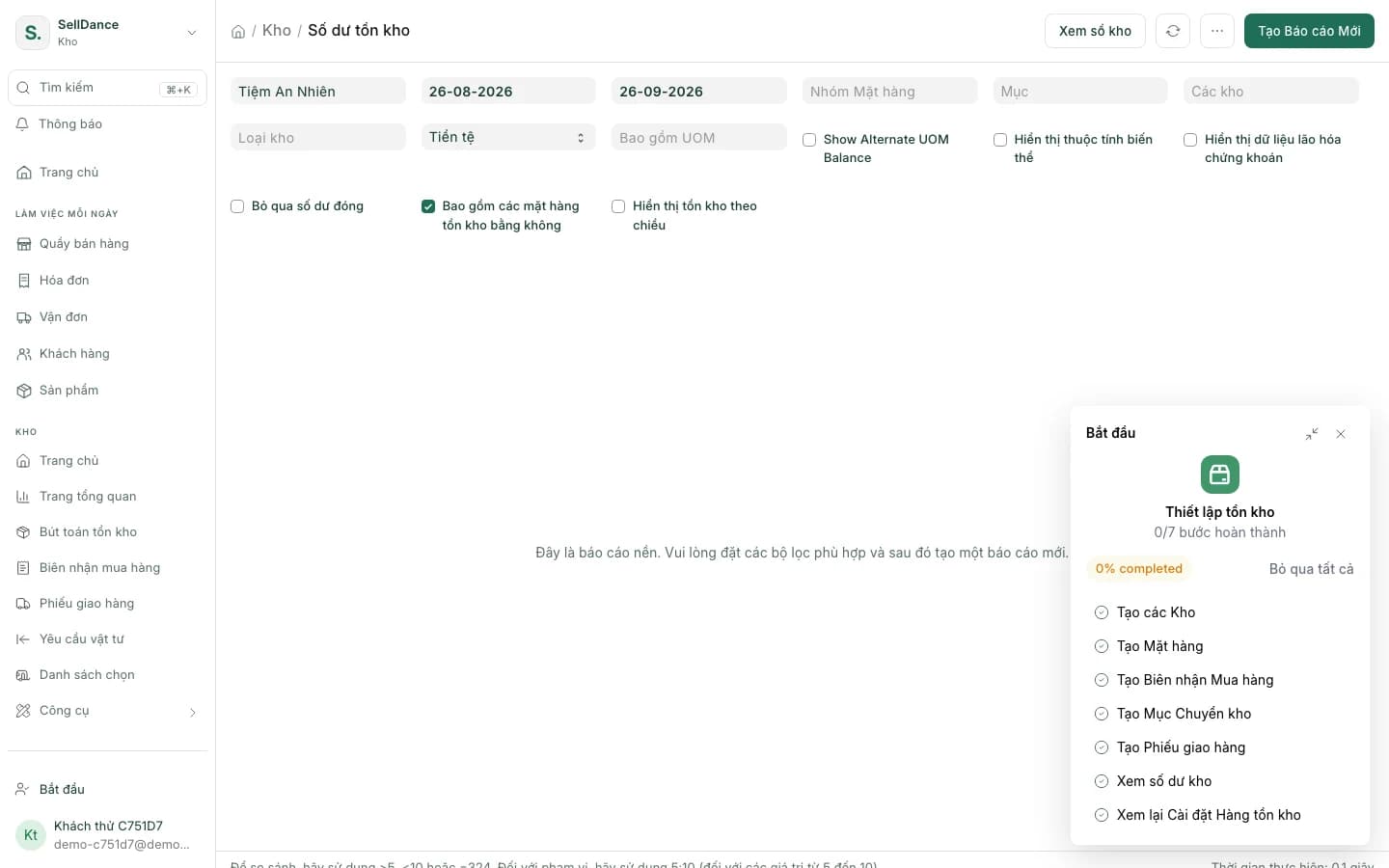The height and width of the screenshot is (868, 1389).
Task: Click the Xem sổ kho button
Action: click(1095, 31)
